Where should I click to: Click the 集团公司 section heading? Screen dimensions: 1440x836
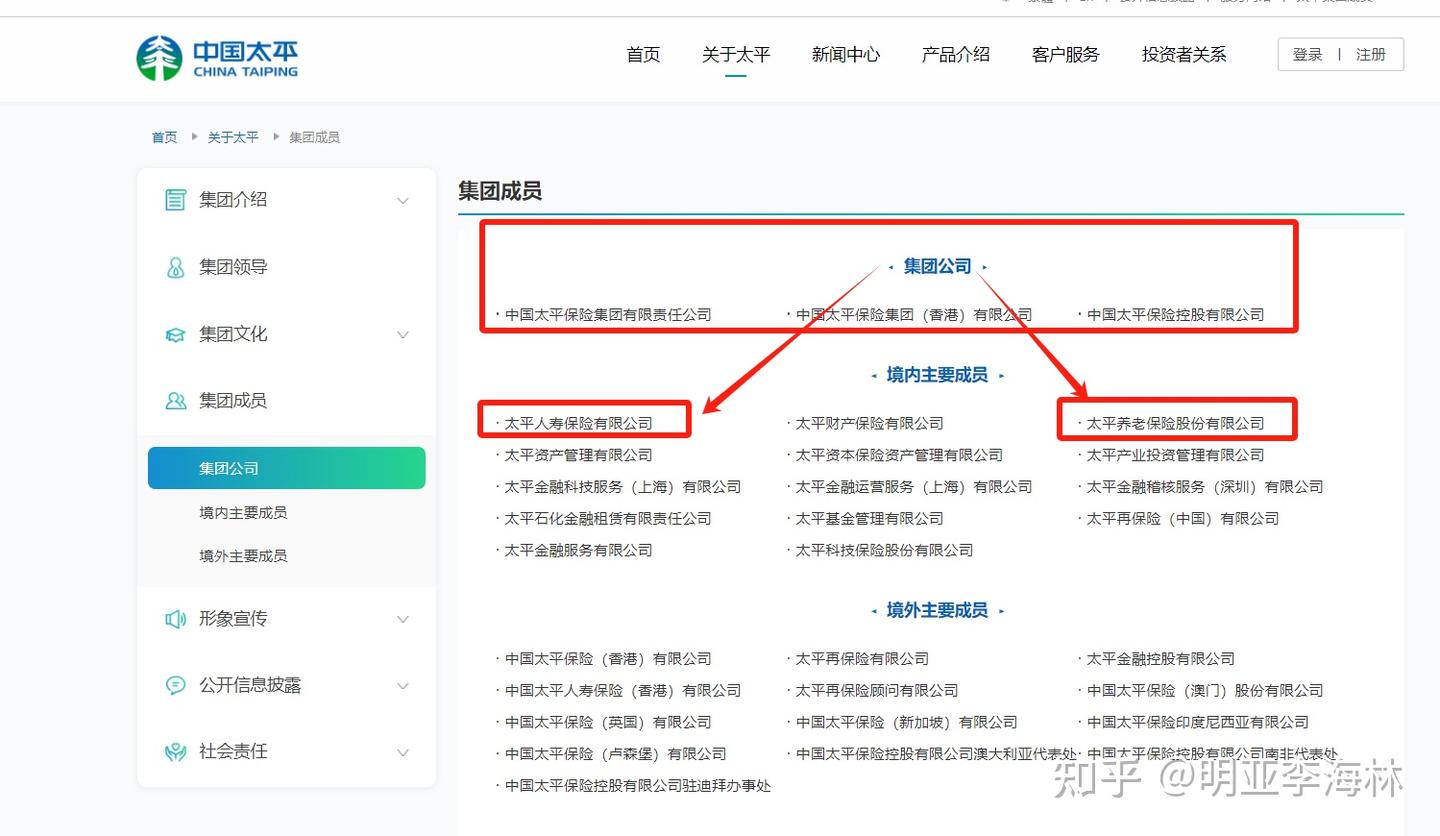click(938, 266)
